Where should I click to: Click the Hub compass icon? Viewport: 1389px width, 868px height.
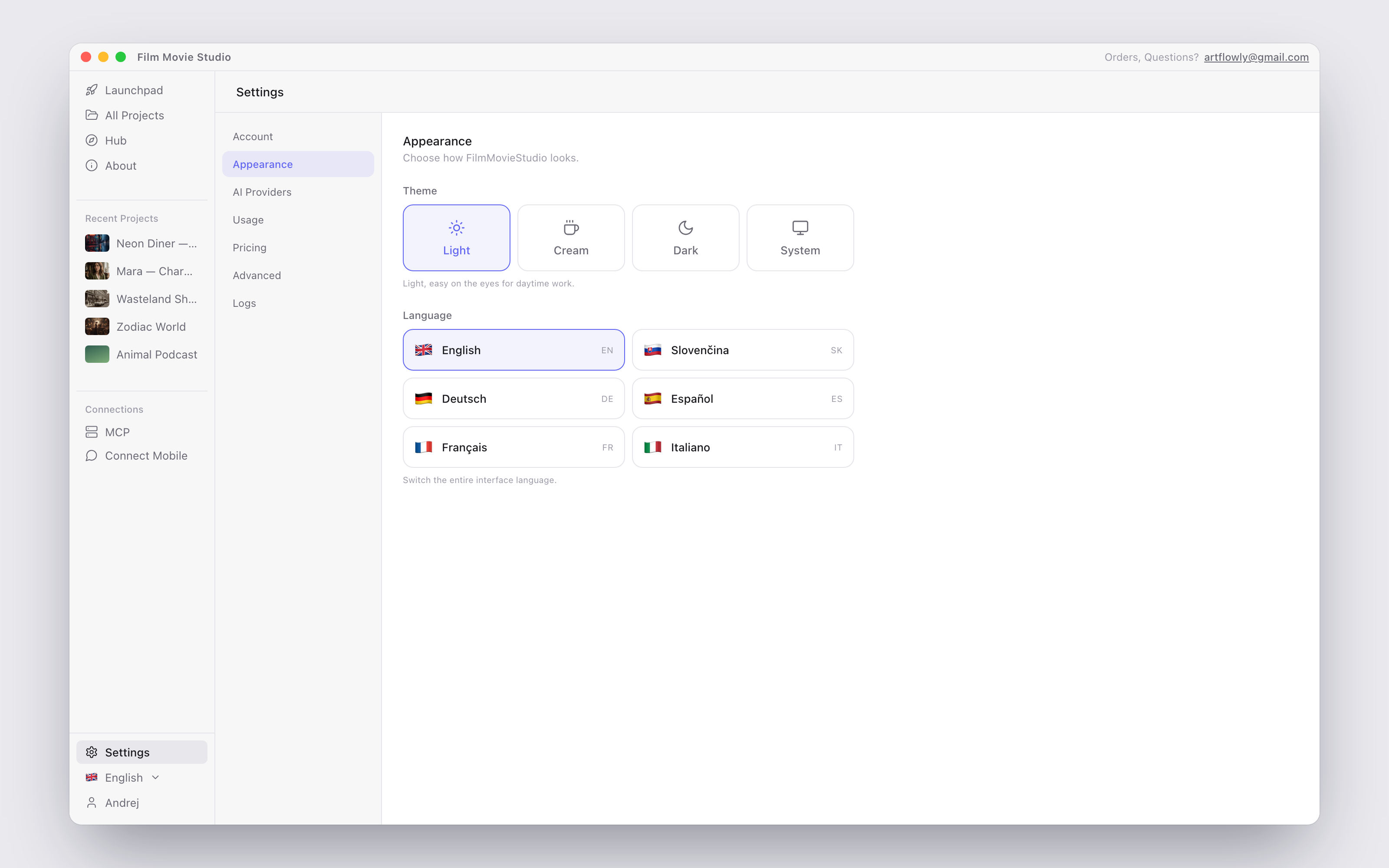[91, 140]
